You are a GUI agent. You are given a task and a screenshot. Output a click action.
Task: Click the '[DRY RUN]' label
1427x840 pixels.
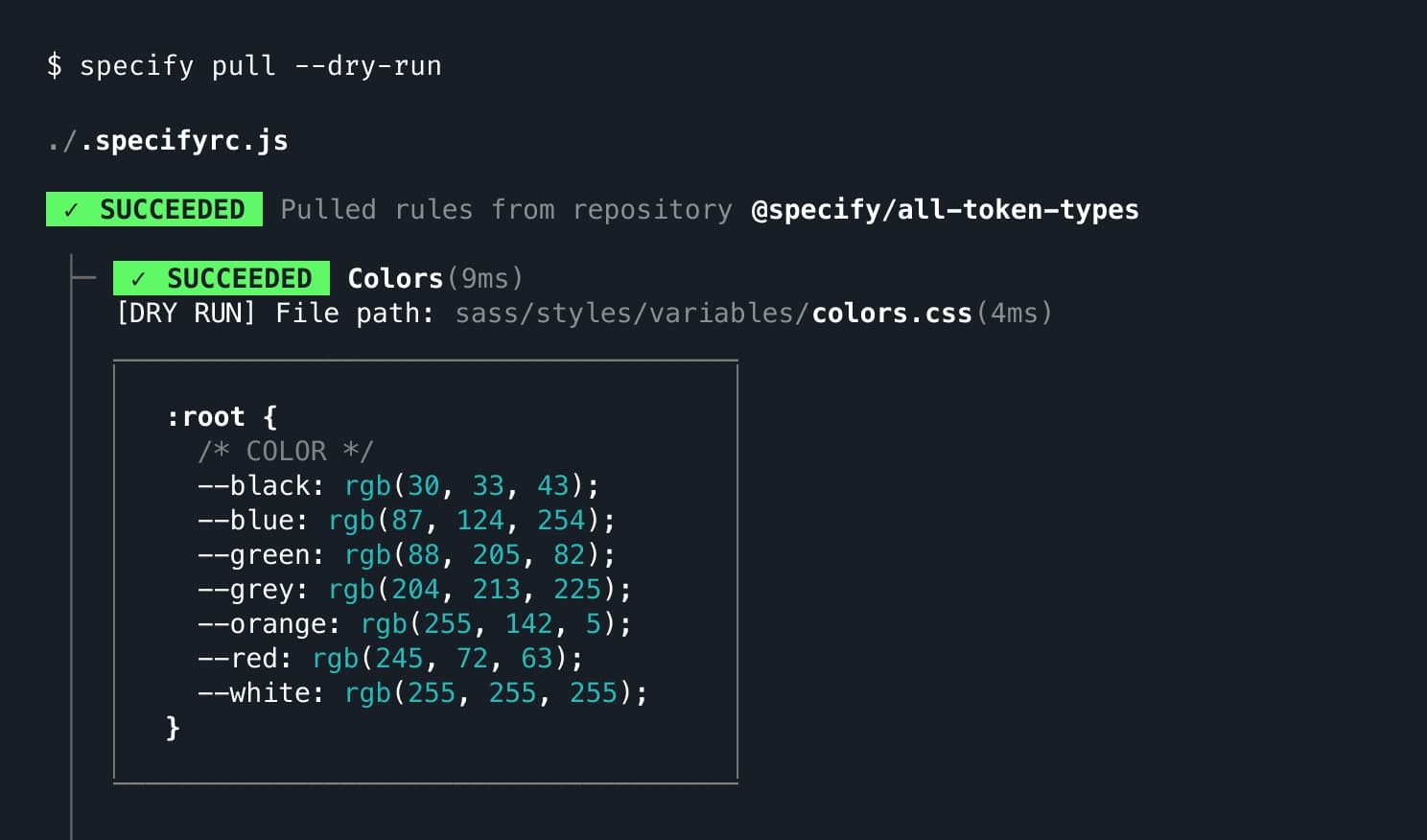186,313
